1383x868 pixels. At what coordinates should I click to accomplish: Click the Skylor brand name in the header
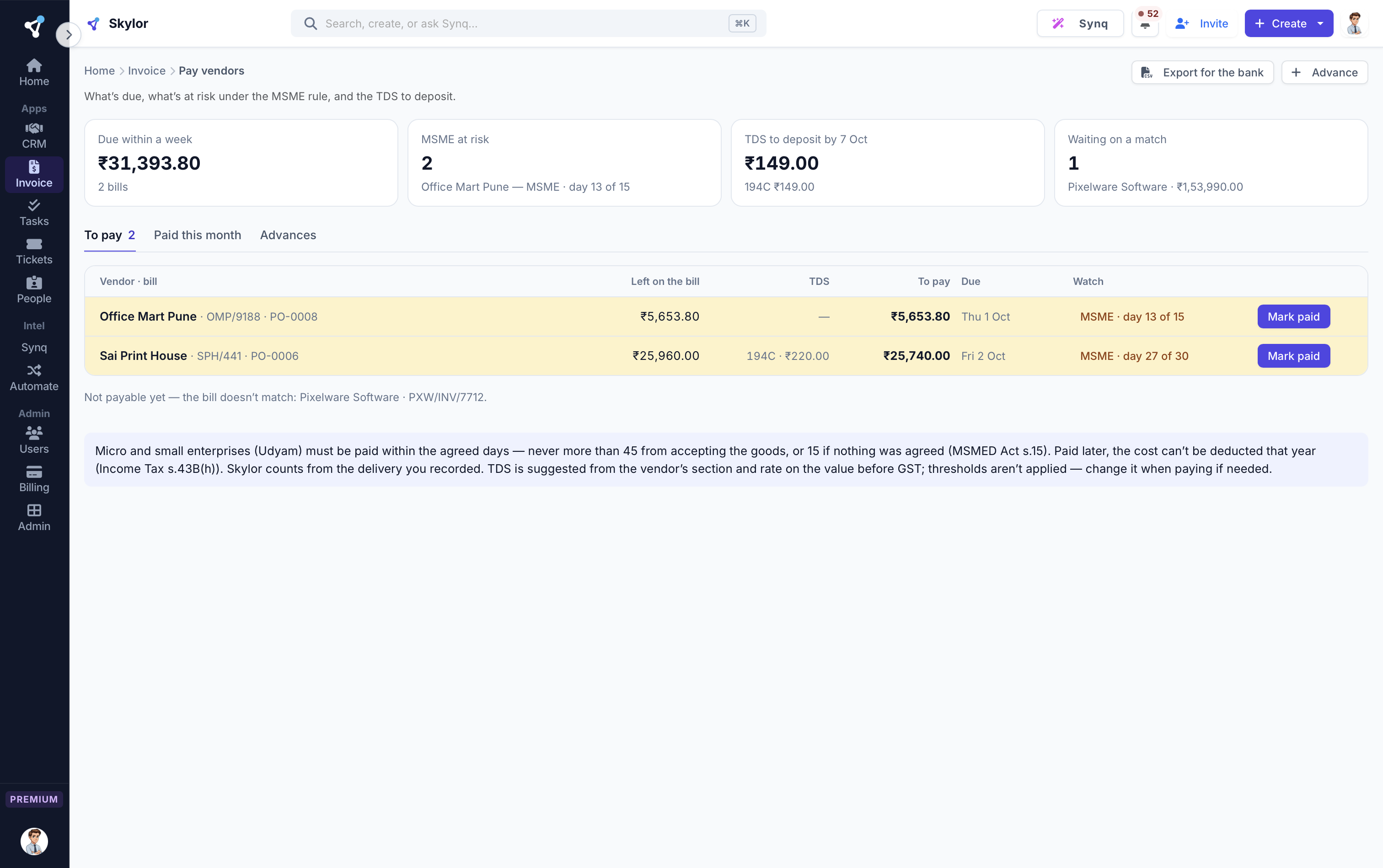129,23
